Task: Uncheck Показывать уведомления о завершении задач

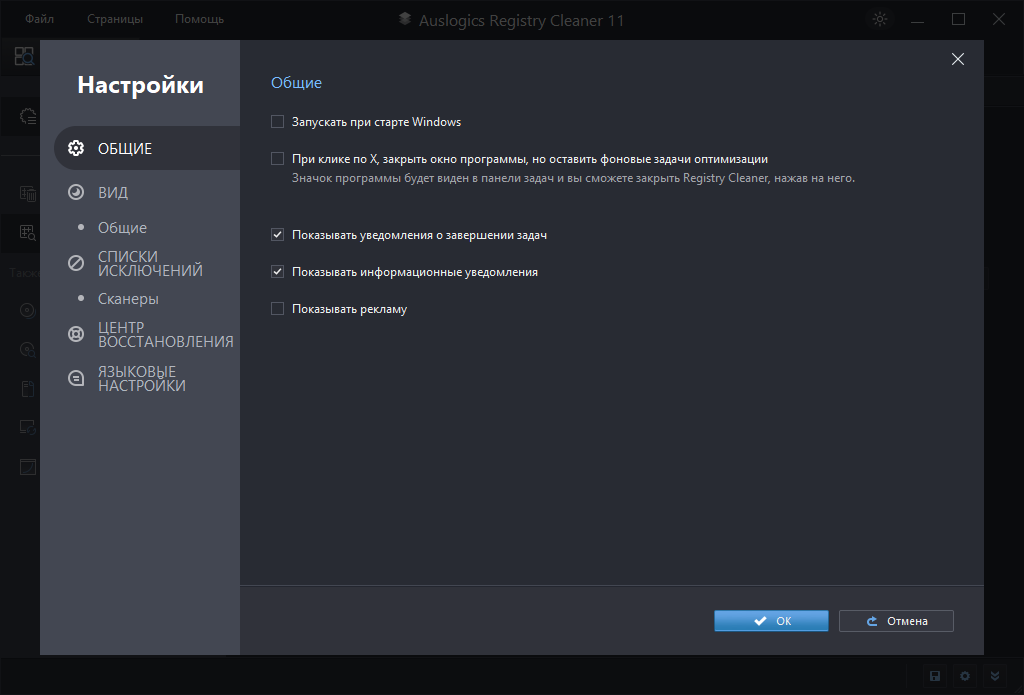Action: 278,235
